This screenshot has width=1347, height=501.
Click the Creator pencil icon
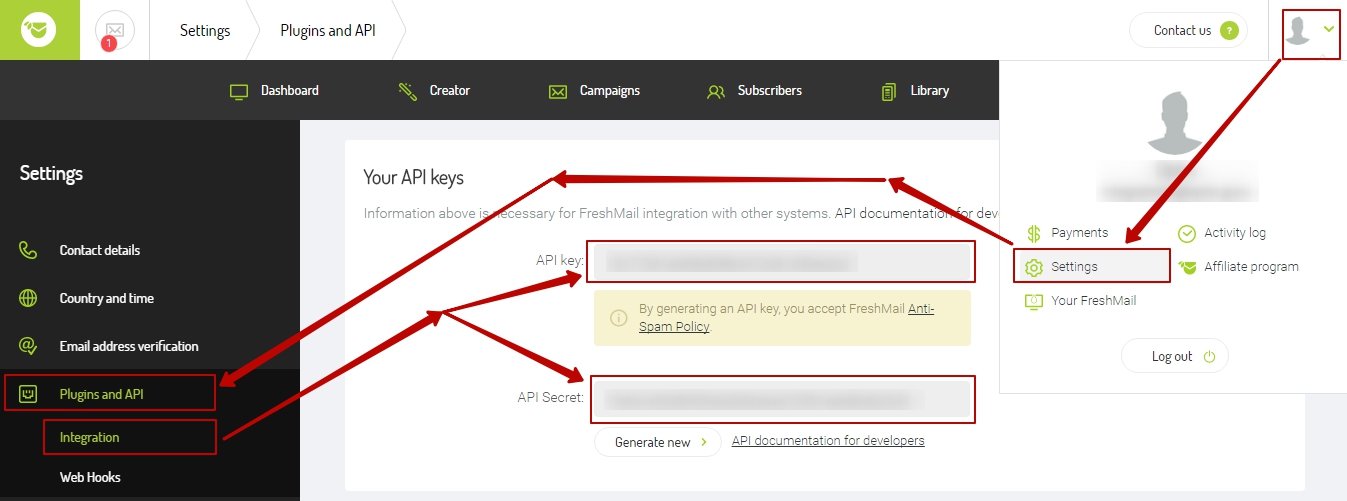point(407,91)
